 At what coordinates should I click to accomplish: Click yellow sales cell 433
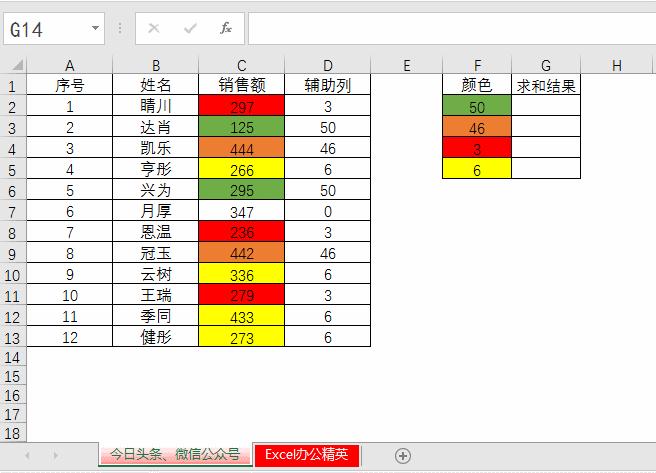242,316
